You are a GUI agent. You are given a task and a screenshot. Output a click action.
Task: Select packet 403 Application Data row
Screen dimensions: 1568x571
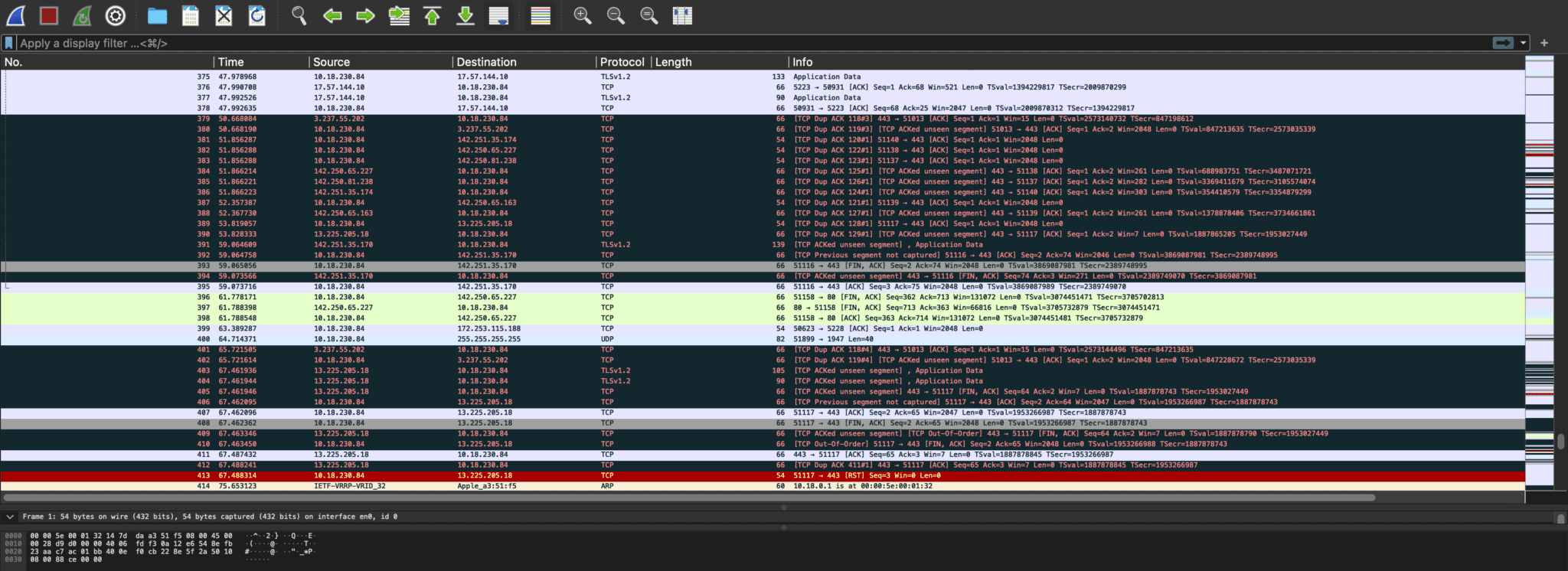[763, 370]
